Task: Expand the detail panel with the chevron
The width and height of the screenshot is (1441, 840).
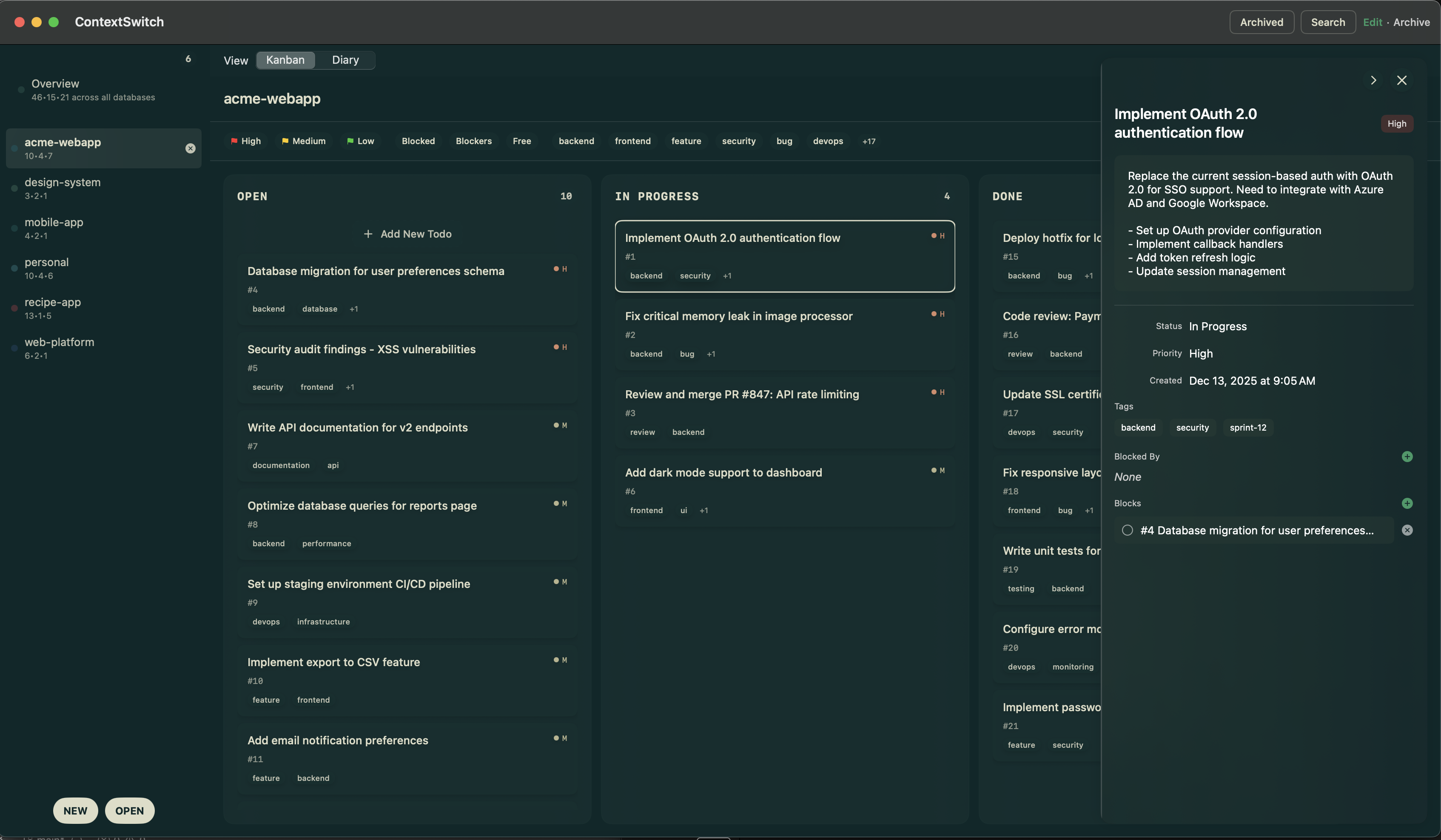Action: [1374, 80]
